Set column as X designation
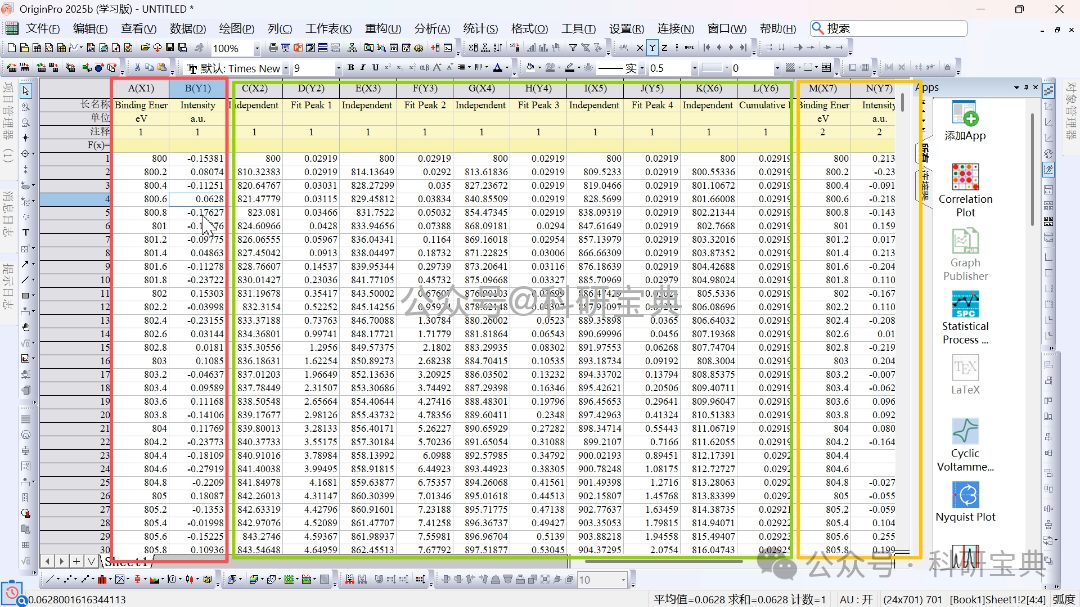The image size is (1080, 607). click(640, 47)
